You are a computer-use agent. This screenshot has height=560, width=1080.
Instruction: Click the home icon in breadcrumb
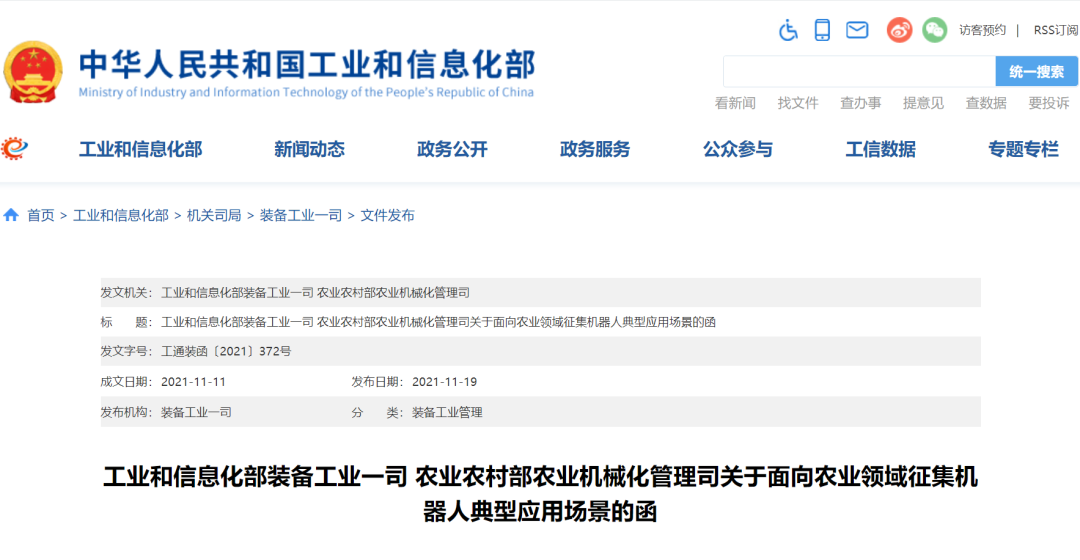point(11,215)
